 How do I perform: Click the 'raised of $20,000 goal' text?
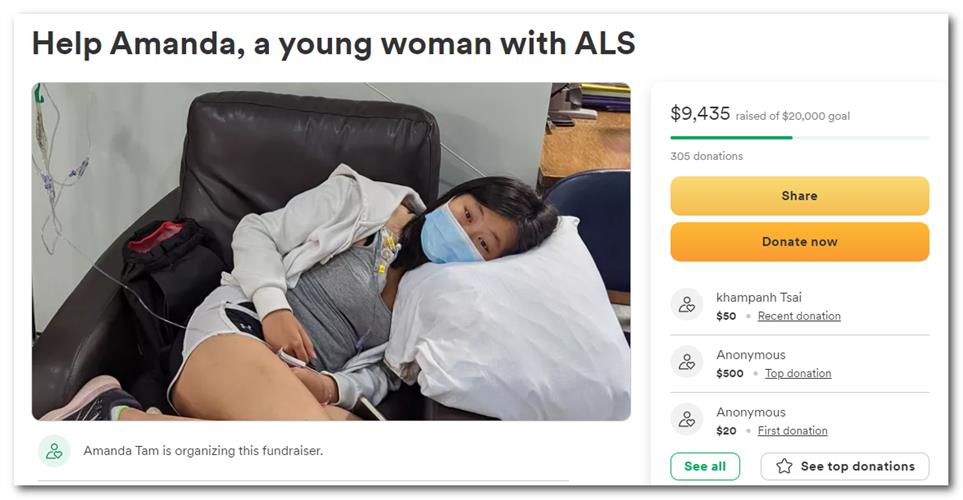click(793, 116)
